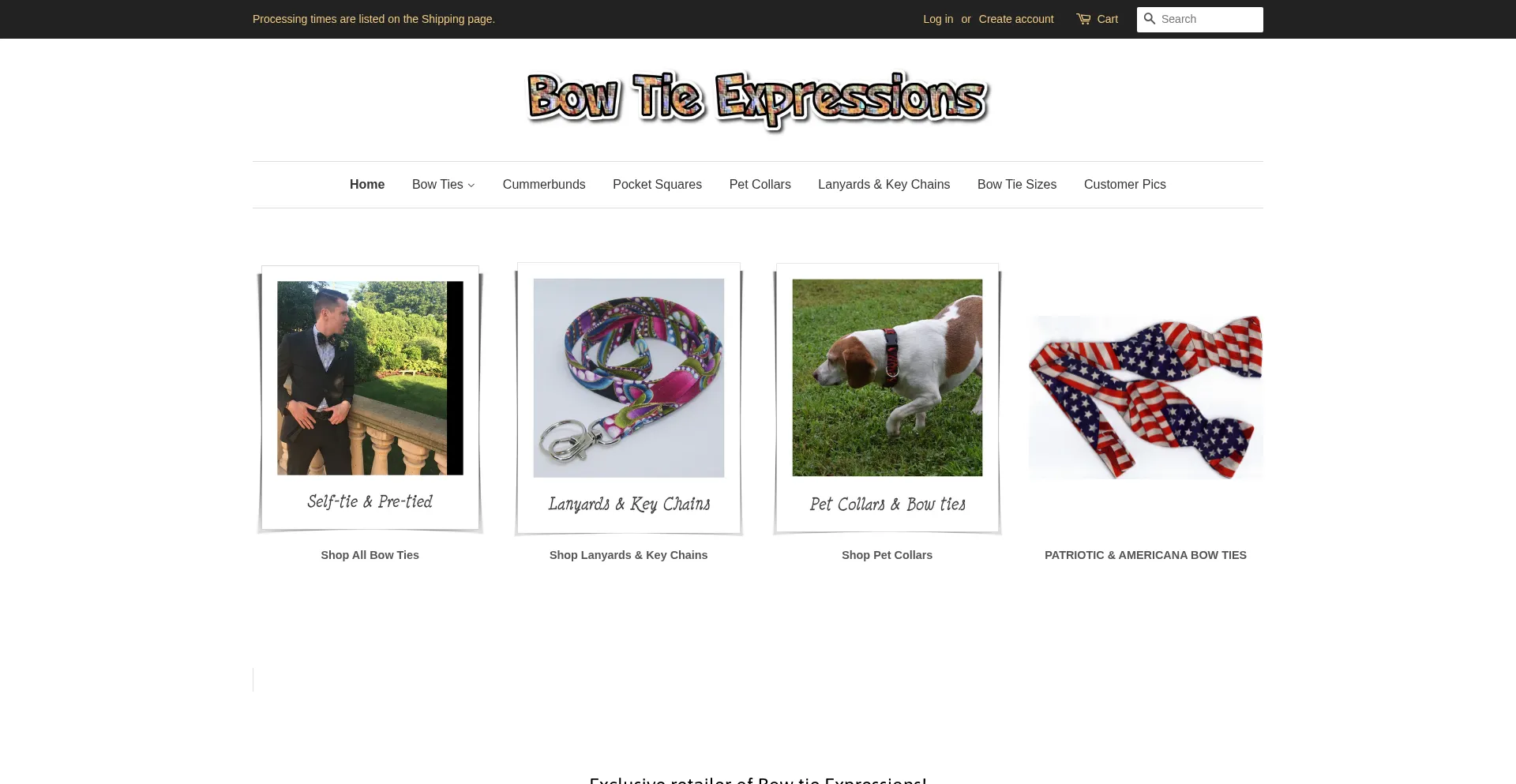
Task: Go to Cummerbunds page
Action: pyautogui.click(x=544, y=185)
